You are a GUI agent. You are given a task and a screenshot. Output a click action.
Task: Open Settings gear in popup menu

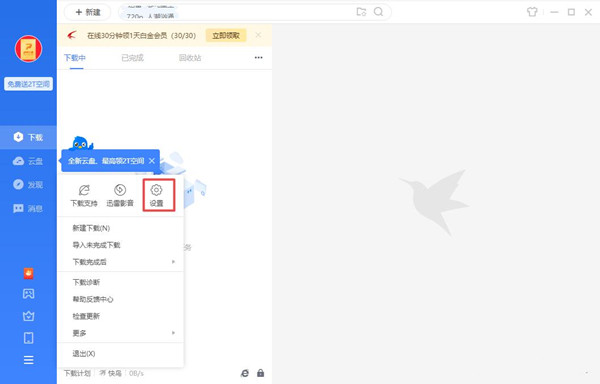156,195
